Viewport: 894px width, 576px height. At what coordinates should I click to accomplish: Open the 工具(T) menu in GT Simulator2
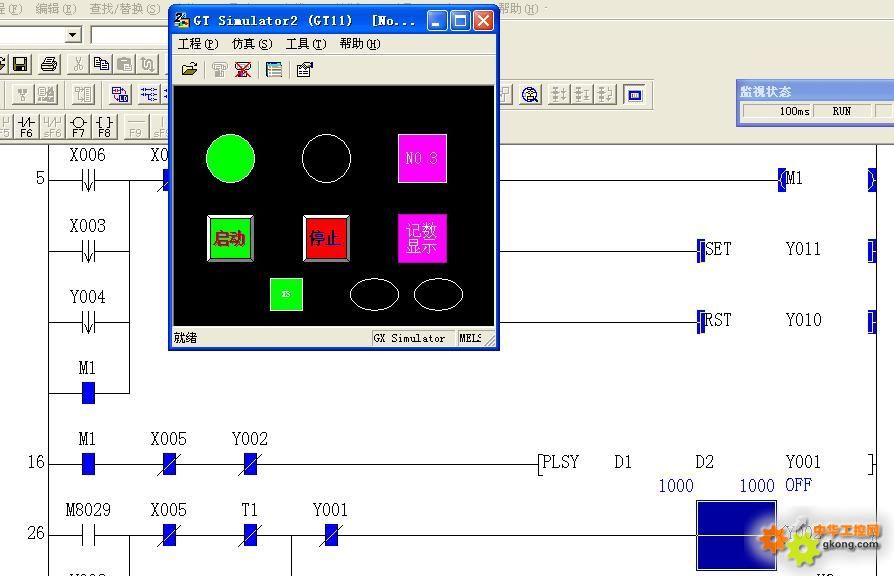click(x=306, y=44)
